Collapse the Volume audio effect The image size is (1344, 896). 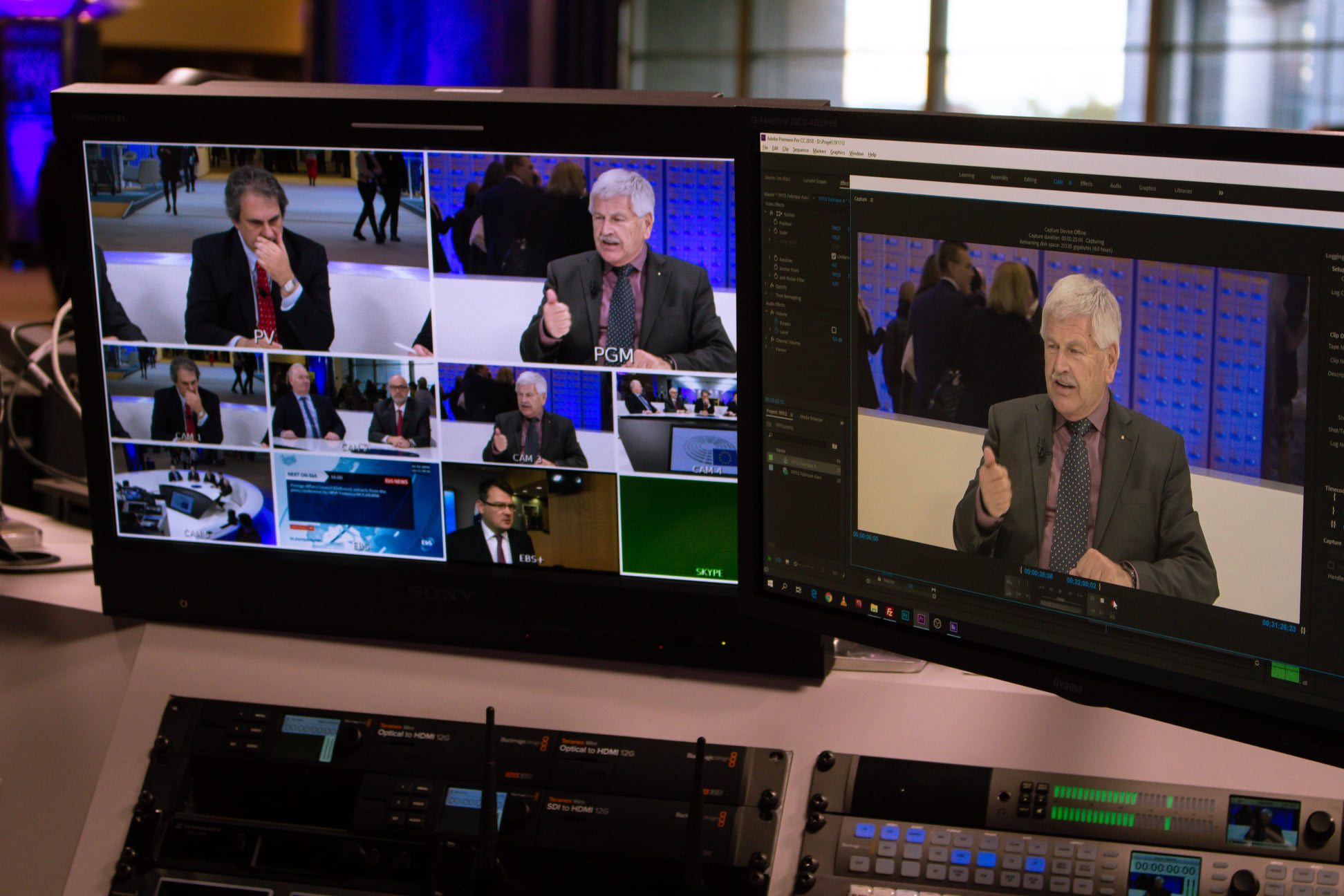pyautogui.click(x=766, y=311)
